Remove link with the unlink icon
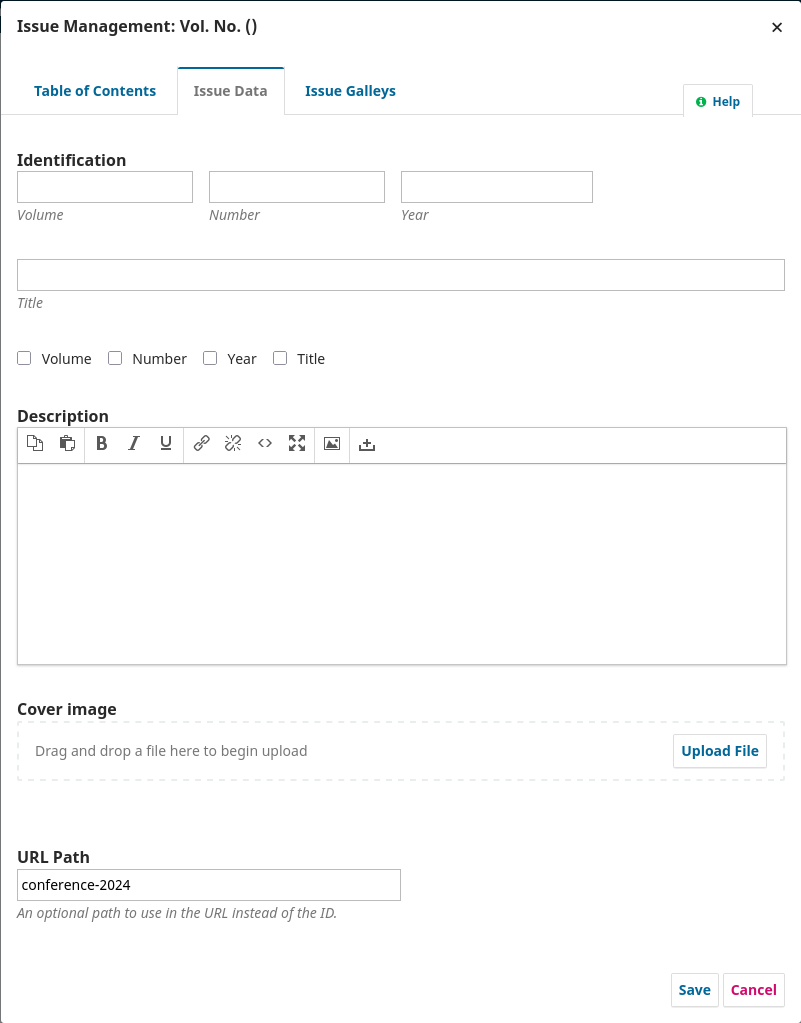 233,444
